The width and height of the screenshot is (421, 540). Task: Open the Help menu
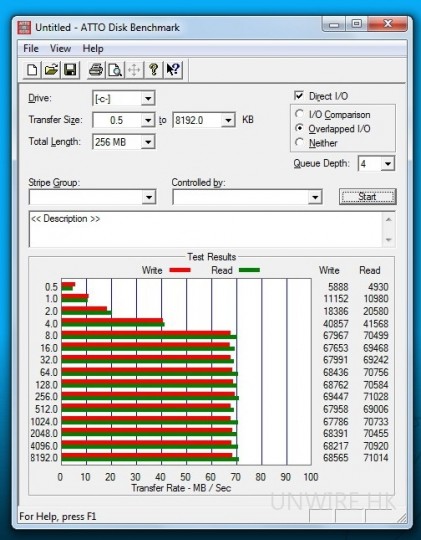pyautogui.click(x=93, y=48)
